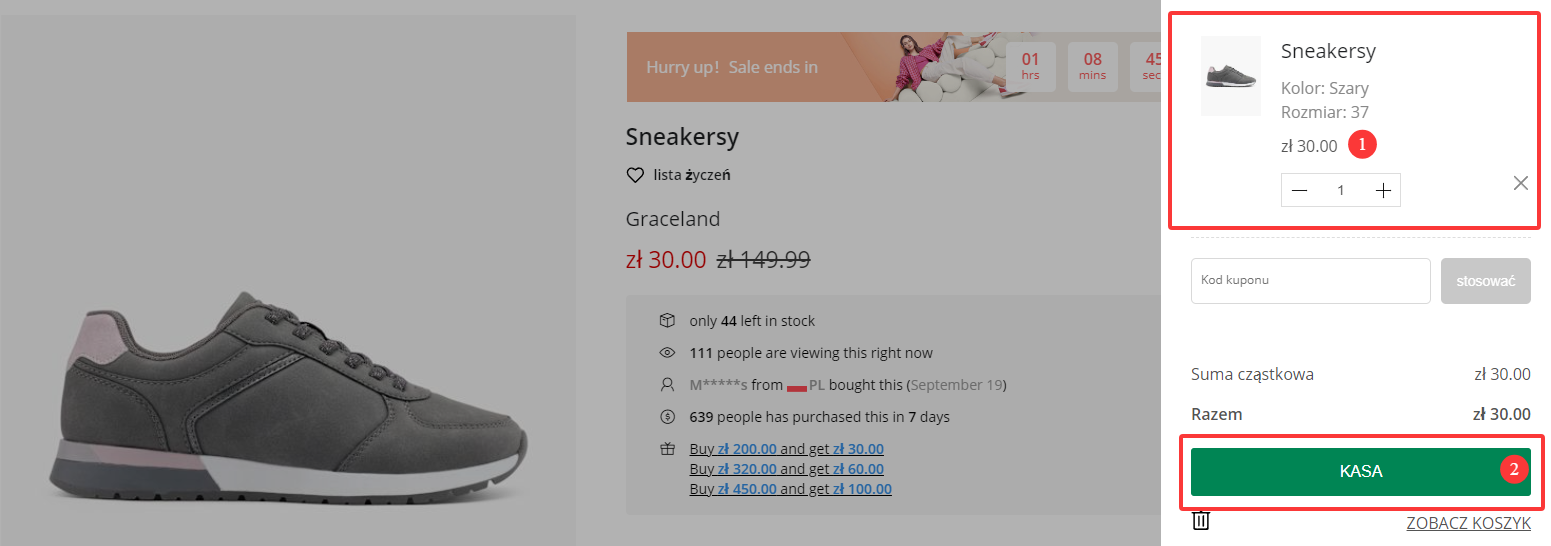Open the ZOBACZ KOSZYK link
This screenshot has height=546, width=1551.
(1468, 523)
